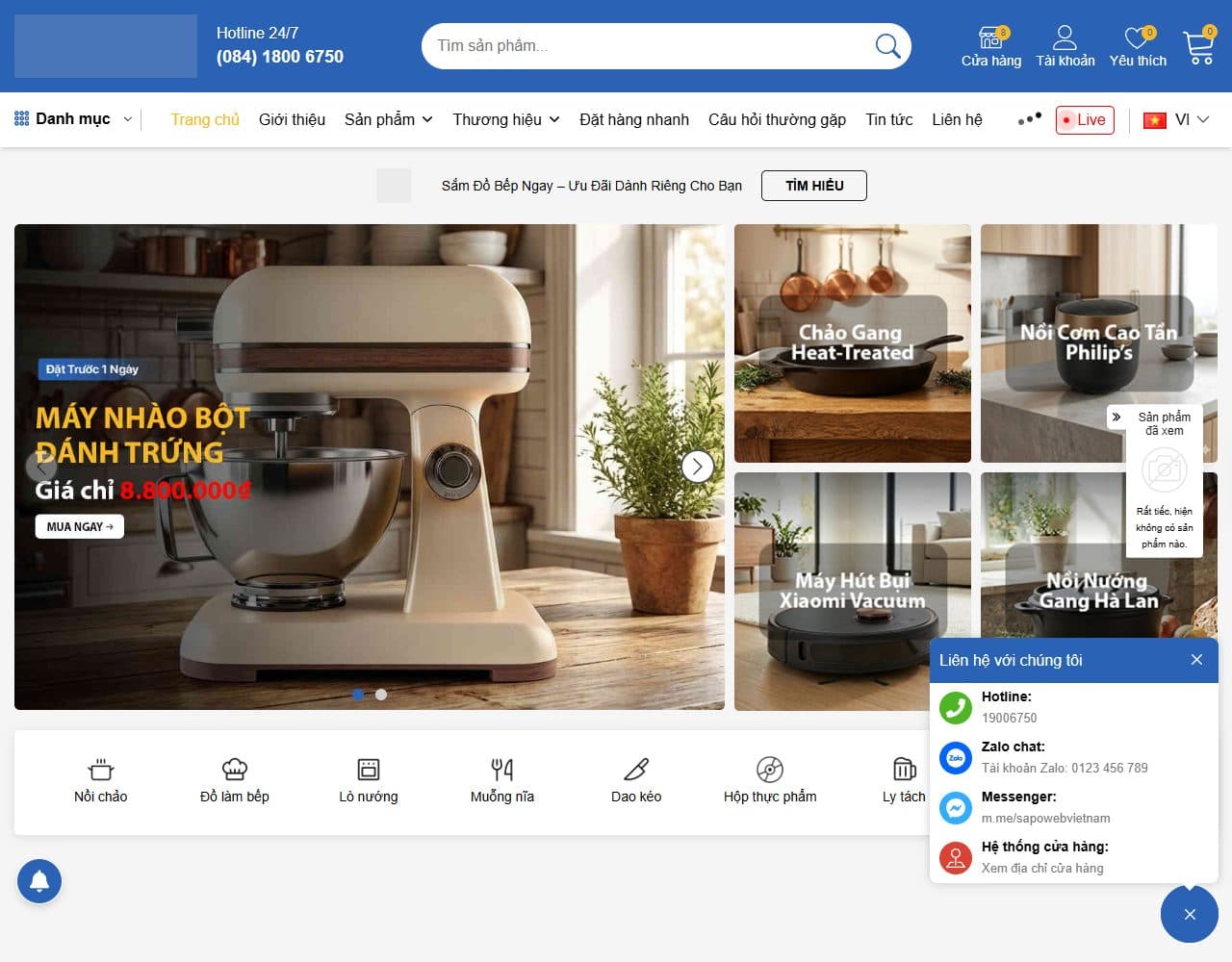The image size is (1232, 962).
Task: Click the 19006750 hotline link
Action: (x=1009, y=719)
